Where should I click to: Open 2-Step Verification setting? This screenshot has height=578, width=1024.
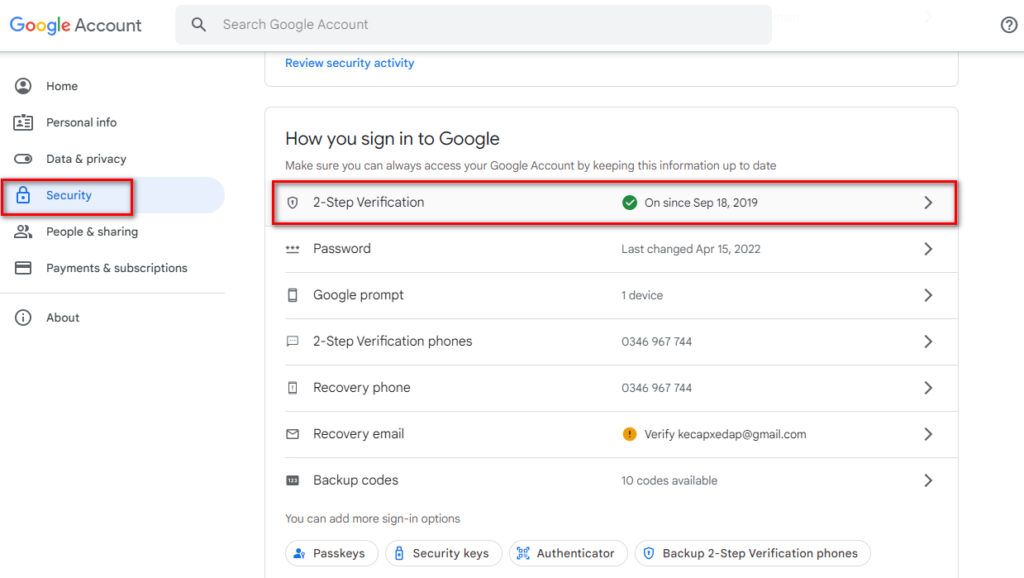pyautogui.click(x=615, y=202)
